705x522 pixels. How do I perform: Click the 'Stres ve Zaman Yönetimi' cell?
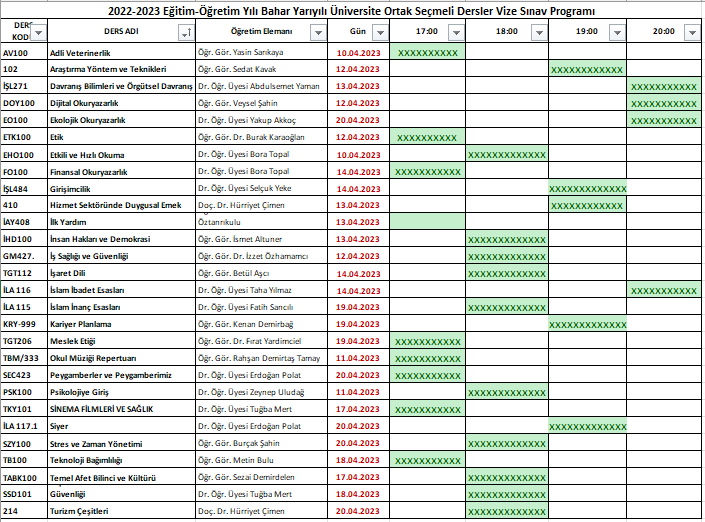121,444
